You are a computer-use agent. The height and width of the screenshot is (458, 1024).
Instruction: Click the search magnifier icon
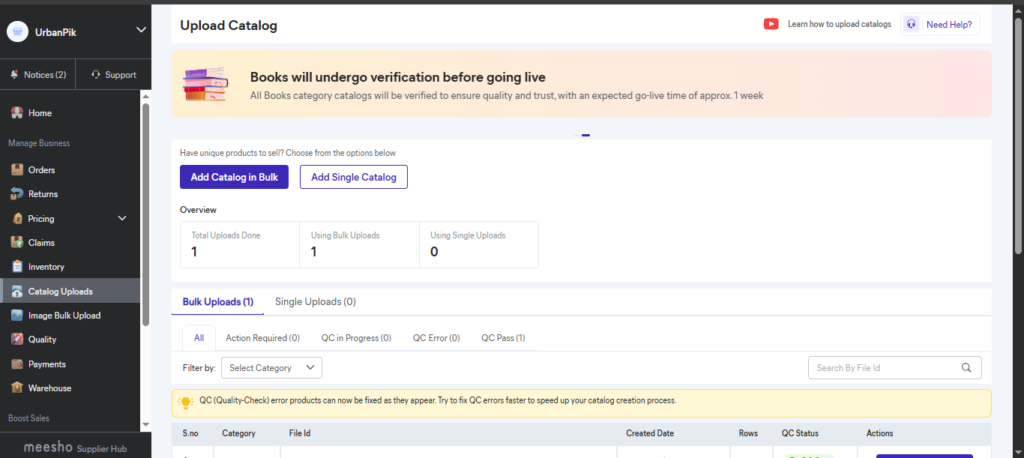(x=967, y=368)
